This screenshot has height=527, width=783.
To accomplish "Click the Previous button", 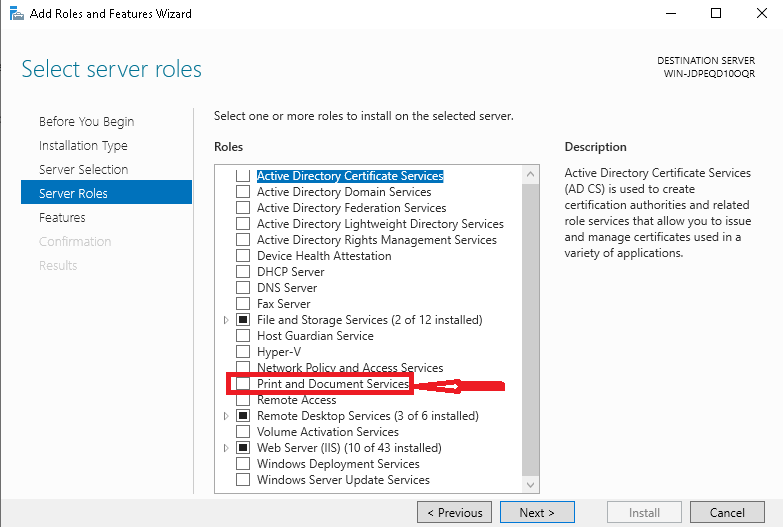I will (454, 513).
